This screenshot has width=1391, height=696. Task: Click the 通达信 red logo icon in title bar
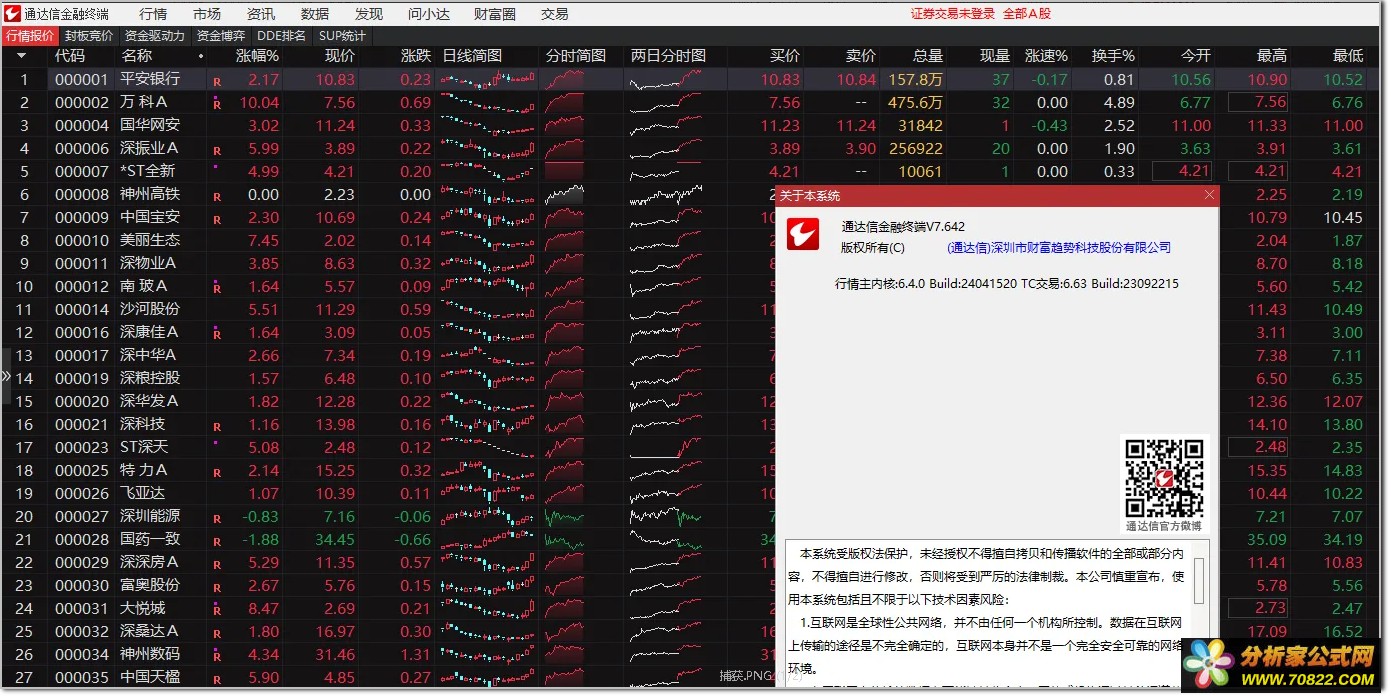pos(11,13)
